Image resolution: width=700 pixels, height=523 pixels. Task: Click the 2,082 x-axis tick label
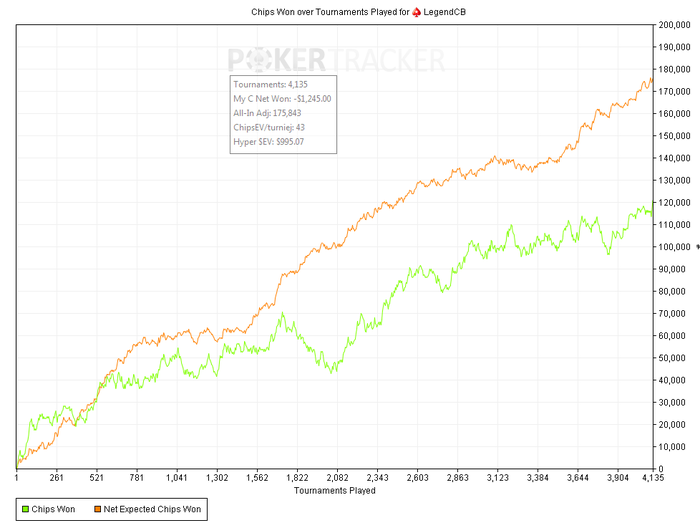[338, 478]
